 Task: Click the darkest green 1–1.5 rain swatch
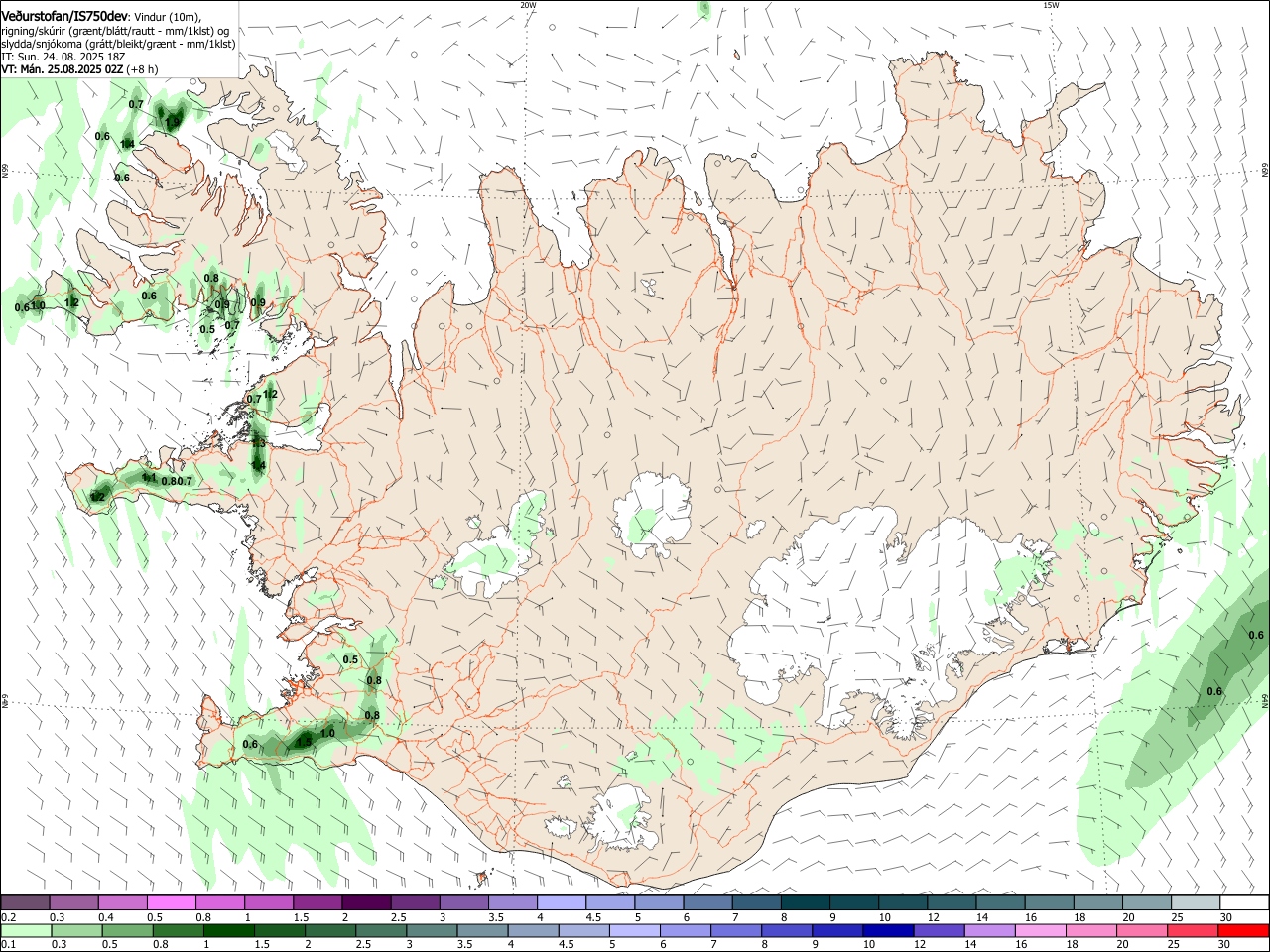[x=228, y=931]
